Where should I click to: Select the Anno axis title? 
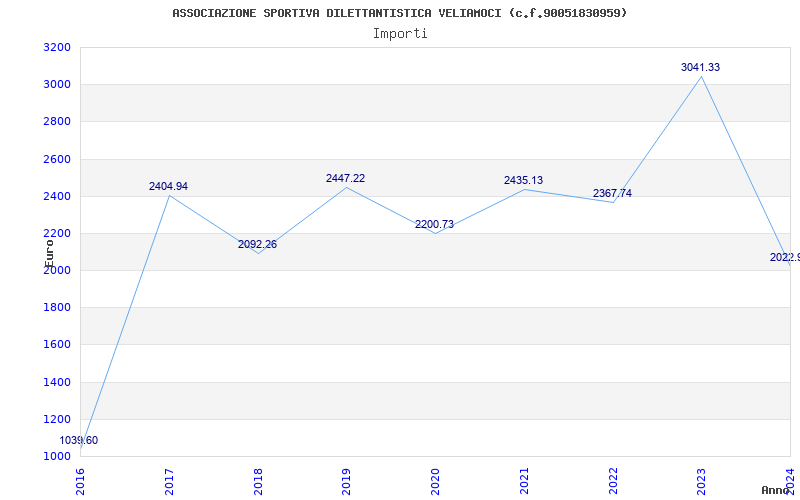(x=775, y=490)
